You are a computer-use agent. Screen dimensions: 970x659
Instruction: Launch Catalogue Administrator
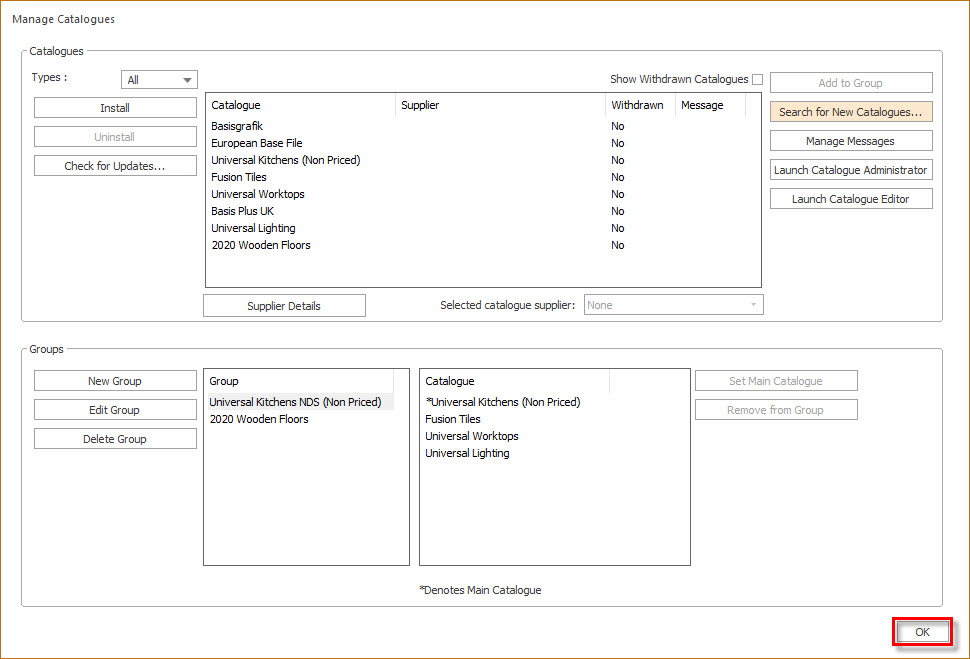(x=850, y=169)
